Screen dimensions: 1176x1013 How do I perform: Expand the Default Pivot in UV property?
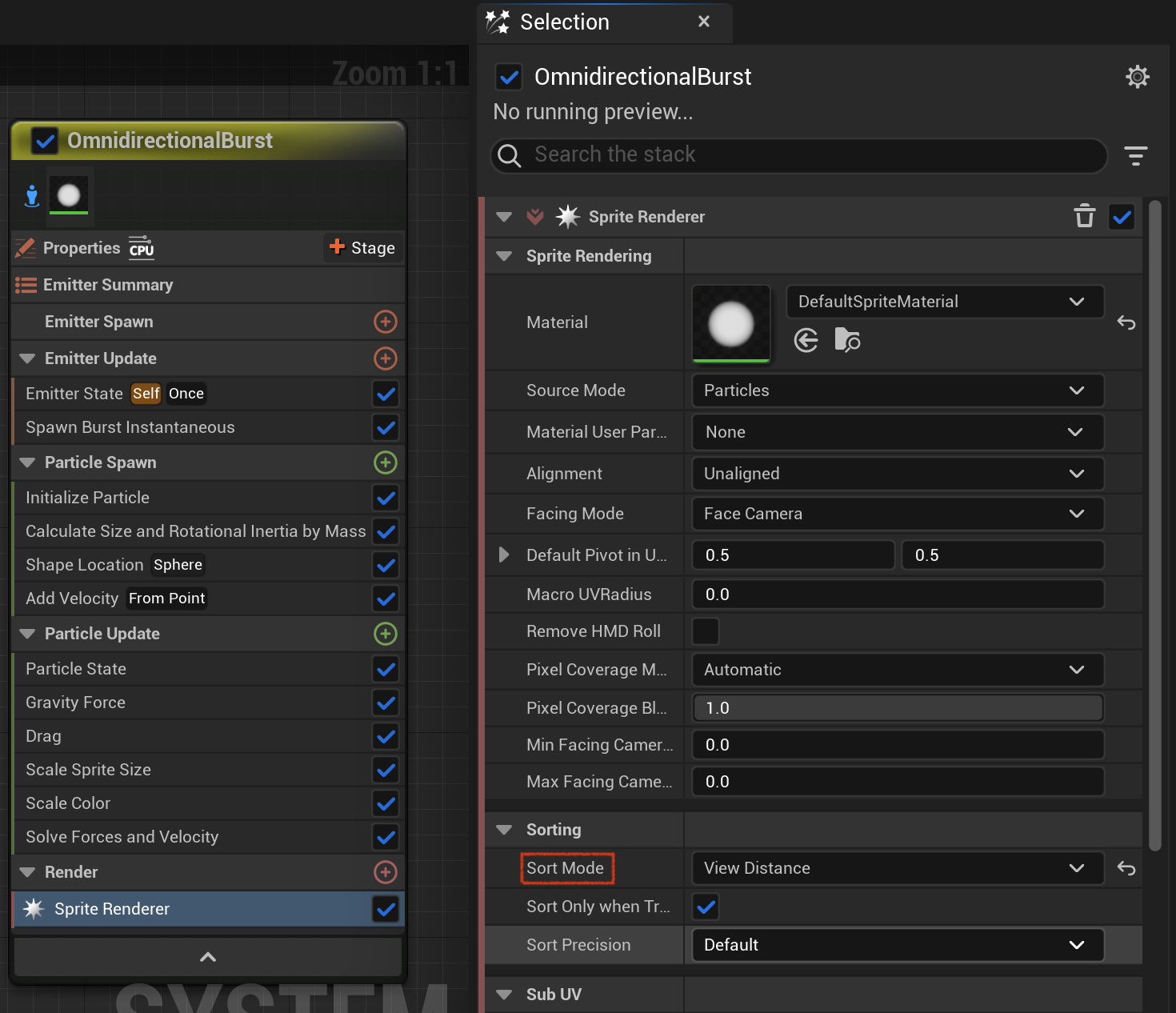click(503, 555)
